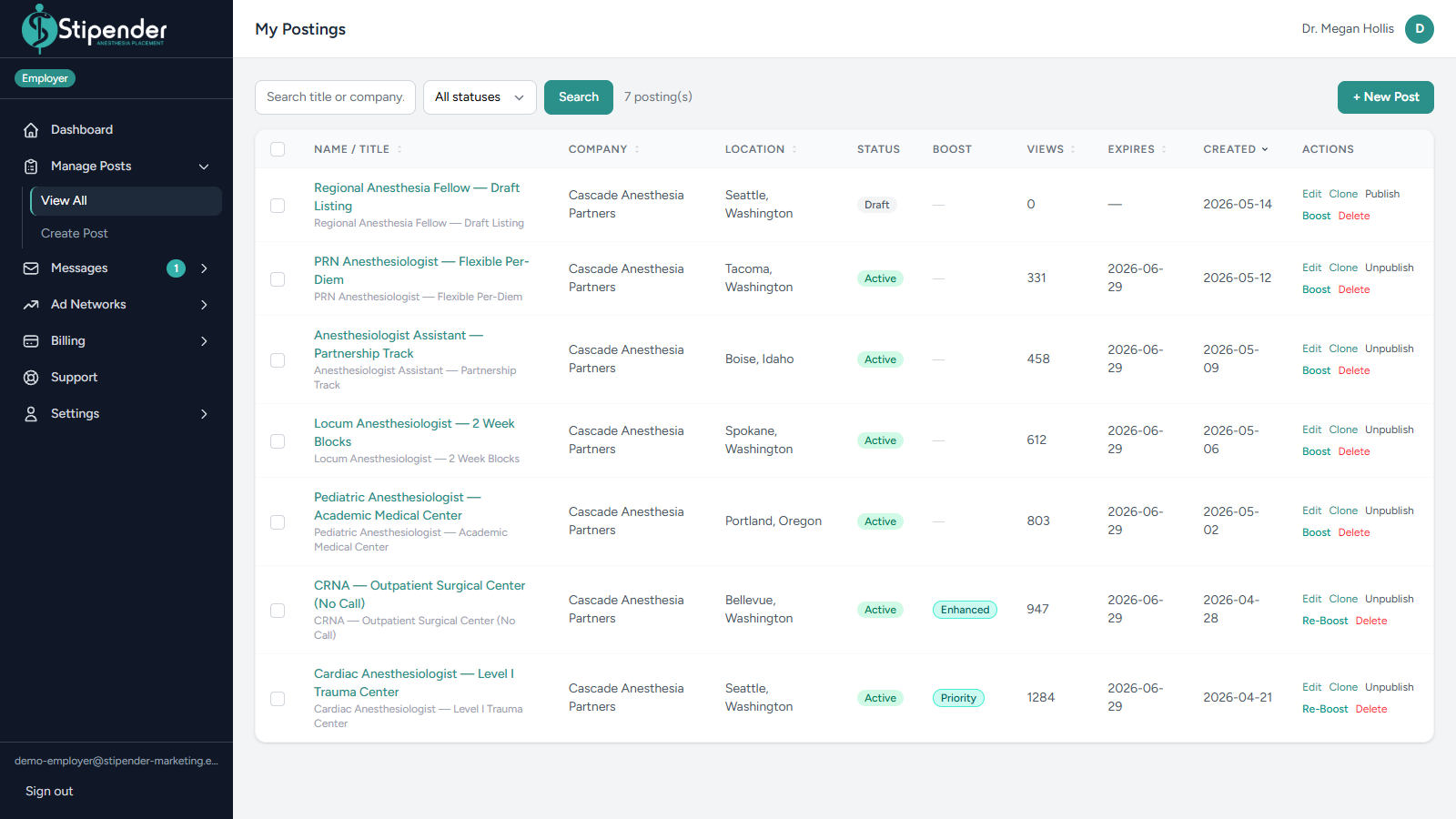1456x819 pixels.
Task: Click the unread messages badge
Action: (x=176, y=268)
